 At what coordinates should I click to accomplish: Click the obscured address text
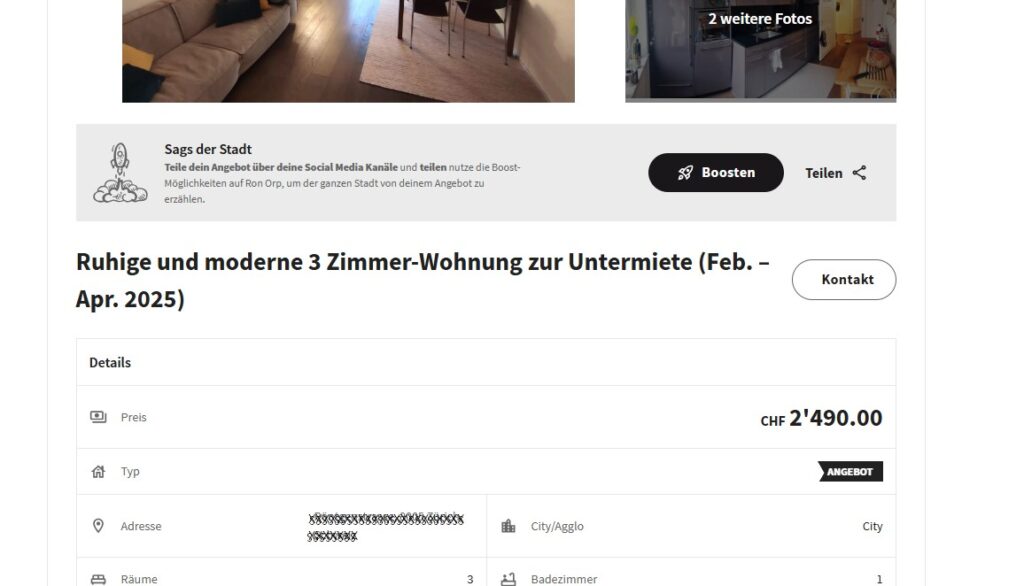385,527
